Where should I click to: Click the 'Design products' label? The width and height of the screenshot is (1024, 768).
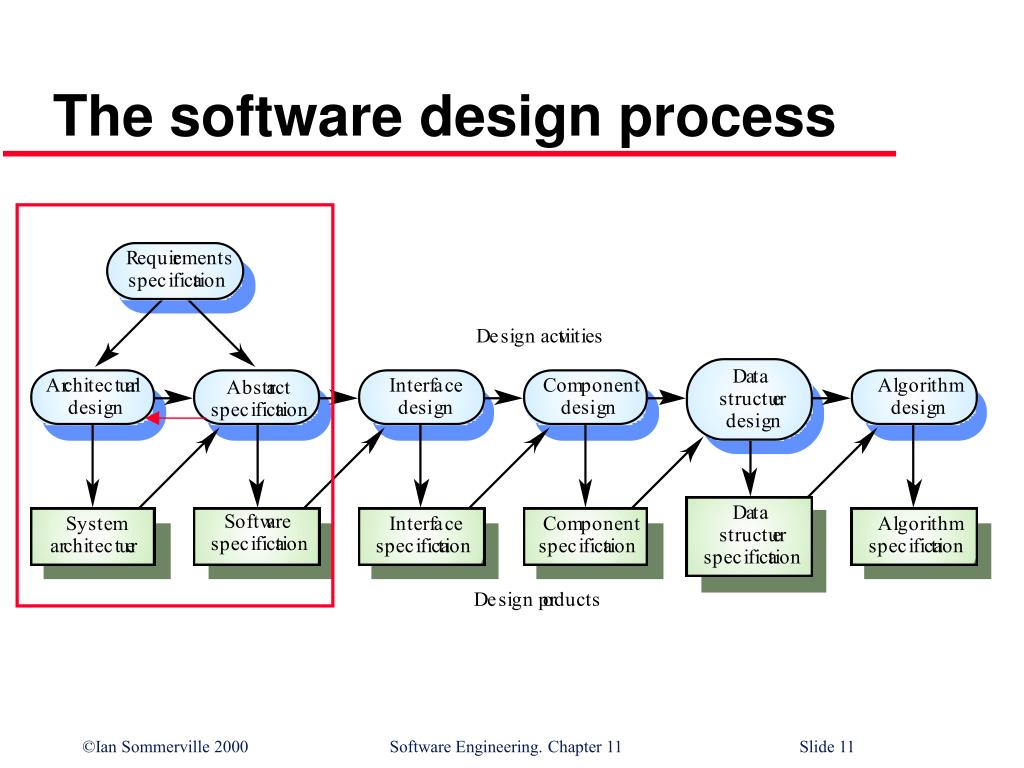click(x=537, y=600)
